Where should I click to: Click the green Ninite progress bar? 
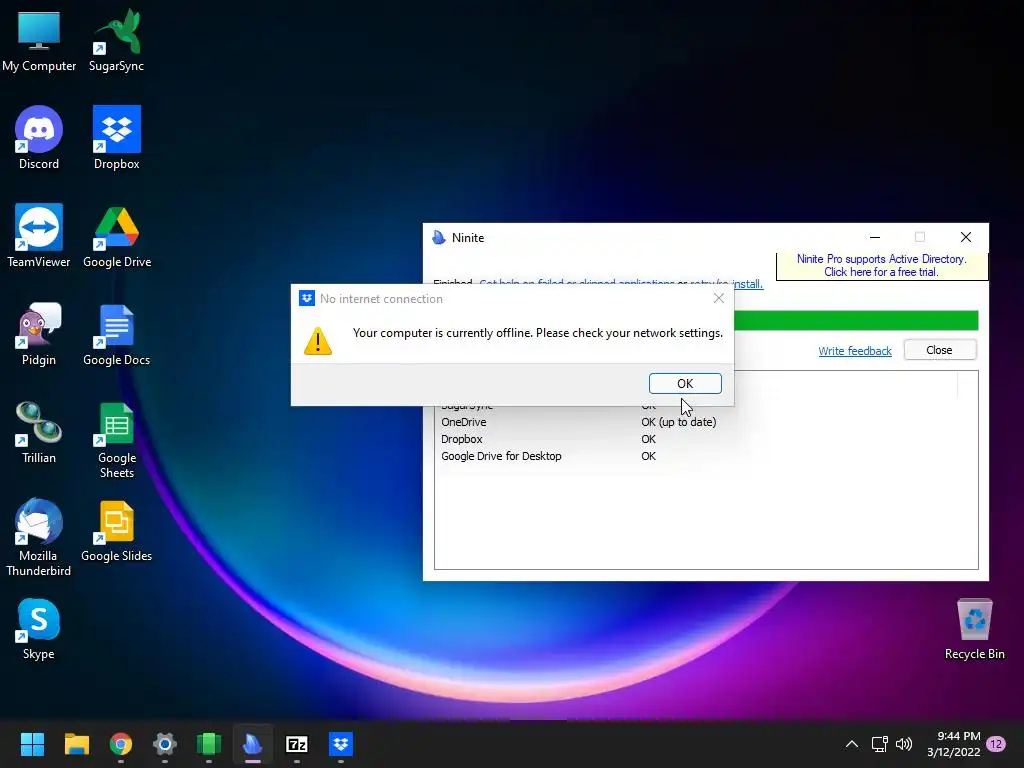pos(856,320)
